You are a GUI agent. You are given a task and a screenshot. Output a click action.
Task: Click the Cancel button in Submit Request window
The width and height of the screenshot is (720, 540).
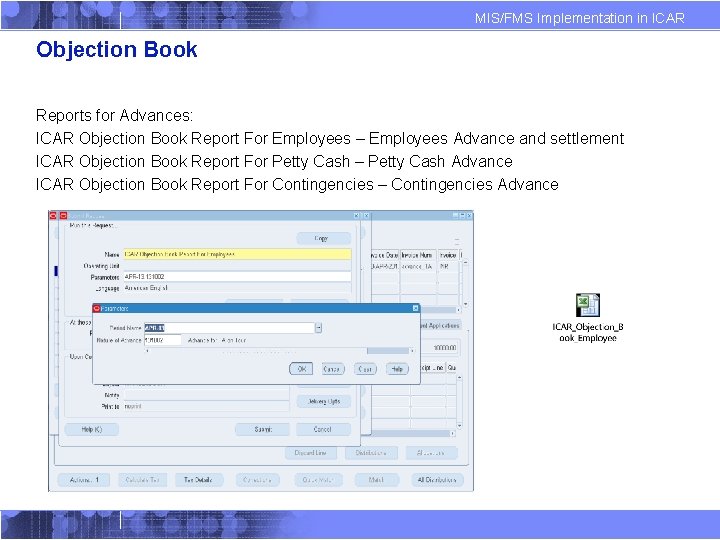(323, 429)
